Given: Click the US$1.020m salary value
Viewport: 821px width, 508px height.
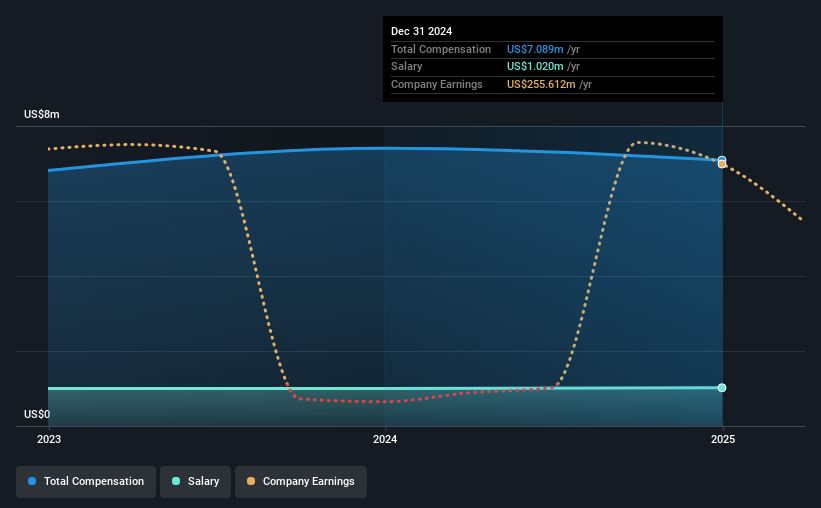Looking at the screenshot, I should click(535, 67).
